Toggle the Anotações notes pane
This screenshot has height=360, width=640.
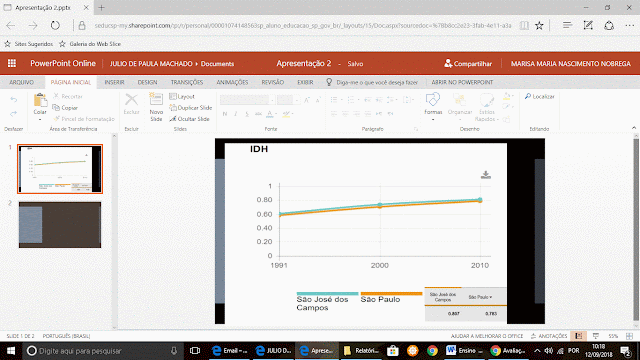[x=549, y=336]
